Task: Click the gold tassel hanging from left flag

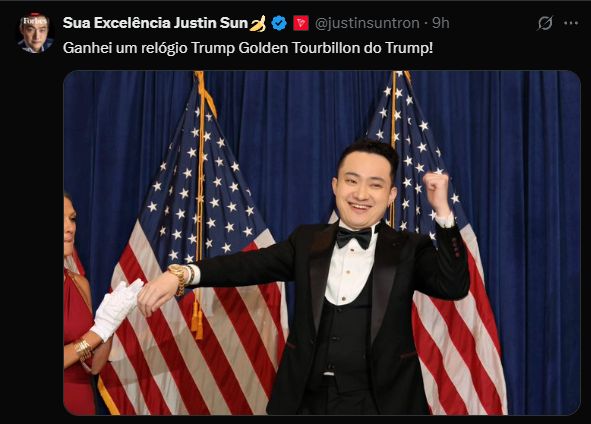Action: click(x=197, y=318)
